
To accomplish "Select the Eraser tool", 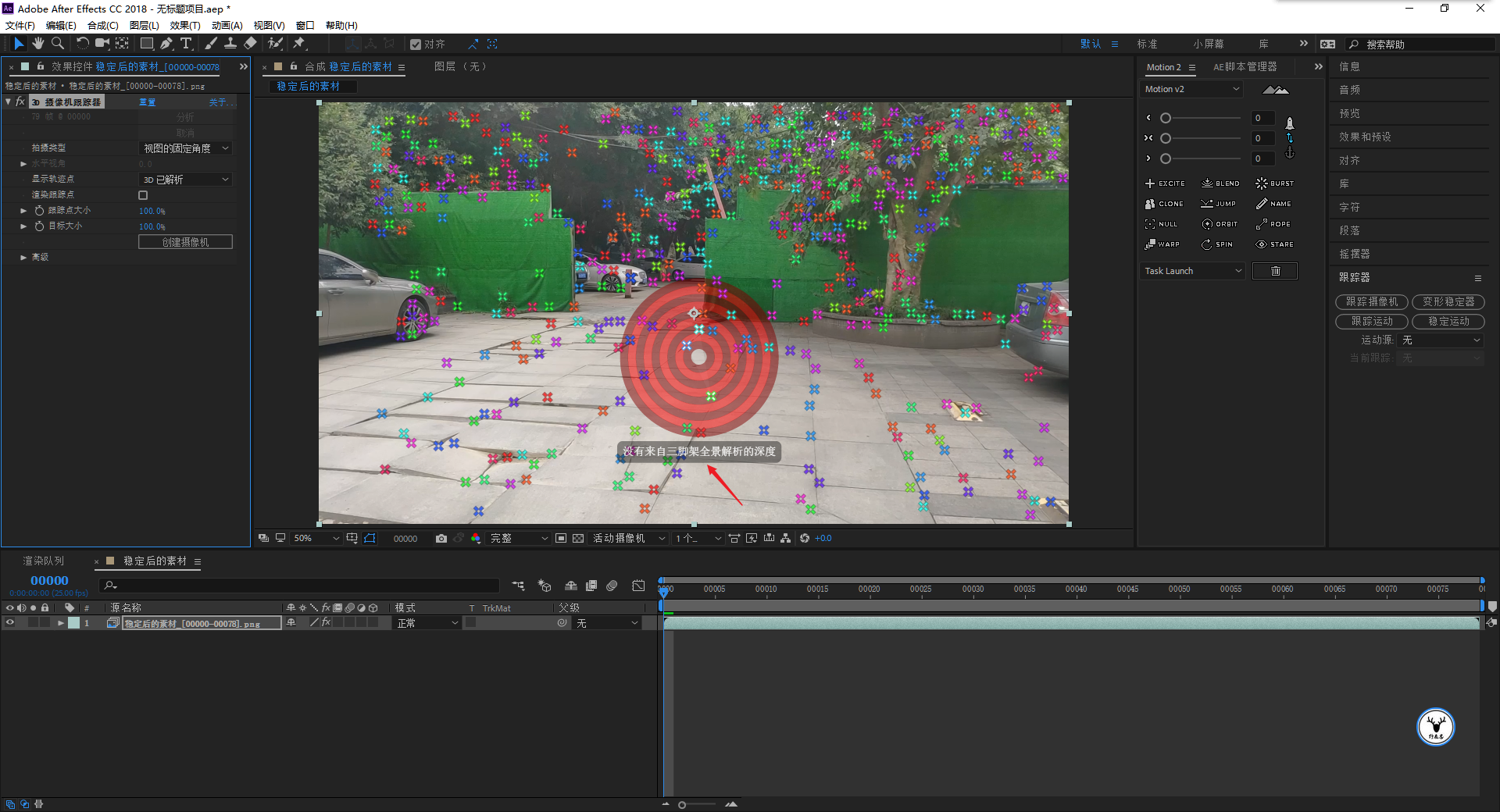I will [250, 44].
